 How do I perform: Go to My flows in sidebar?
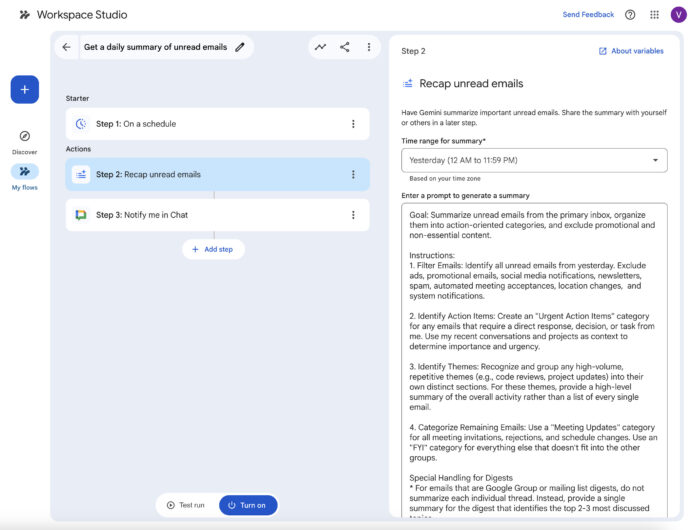tap(25, 172)
